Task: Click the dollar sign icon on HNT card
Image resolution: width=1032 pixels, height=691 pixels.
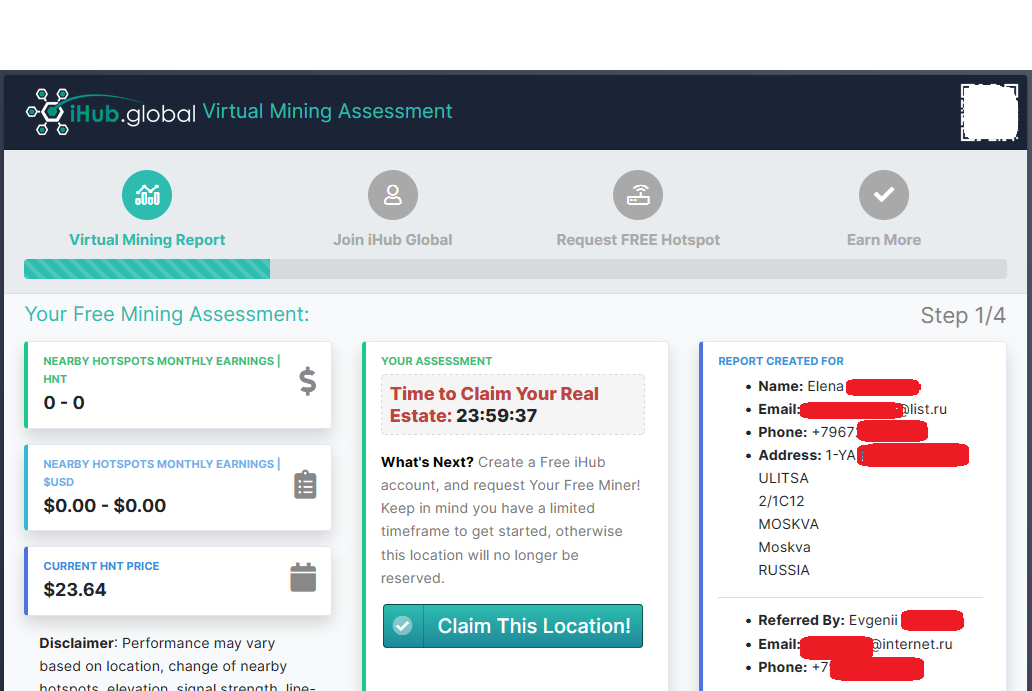Action: 307,381
